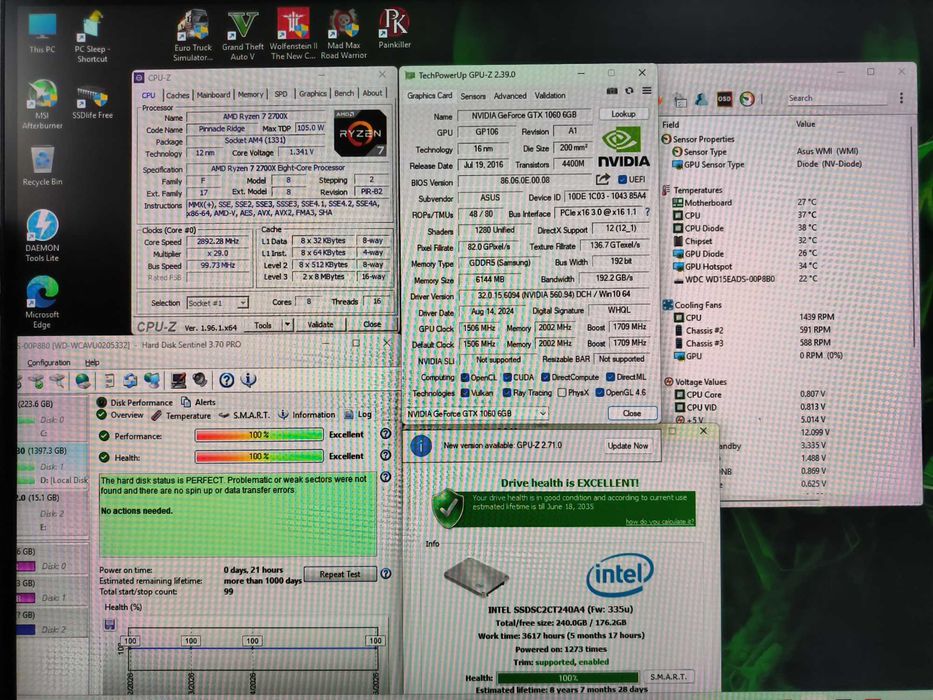Launch the Painkiller desktop shortcut

[x=394, y=29]
